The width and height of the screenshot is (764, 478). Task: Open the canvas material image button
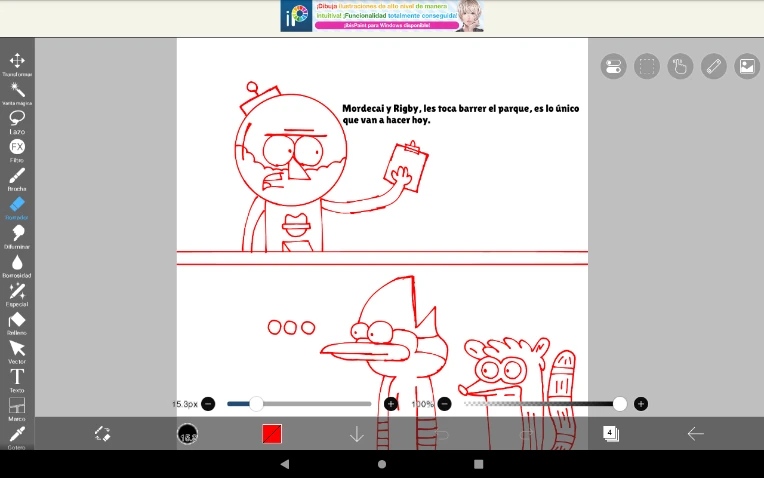tap(747, 66)
